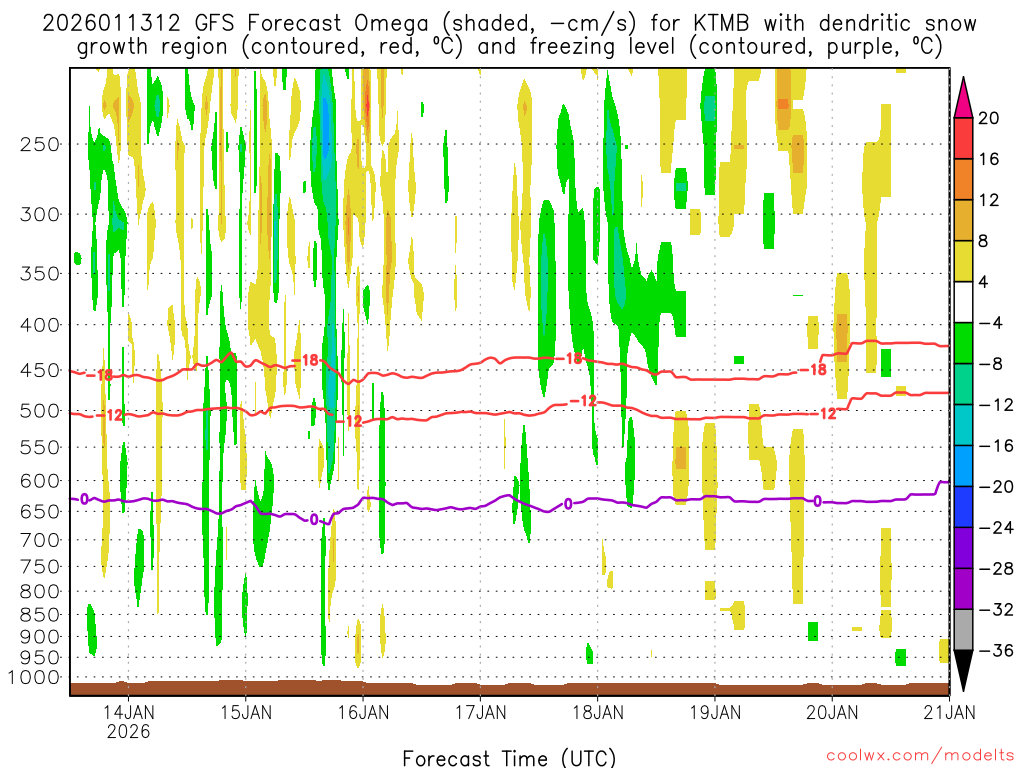The width and height of the screenshot is (1024, 768).
Task: Click the Forecast Time (UTC) axis title
Action: [510, 757]
